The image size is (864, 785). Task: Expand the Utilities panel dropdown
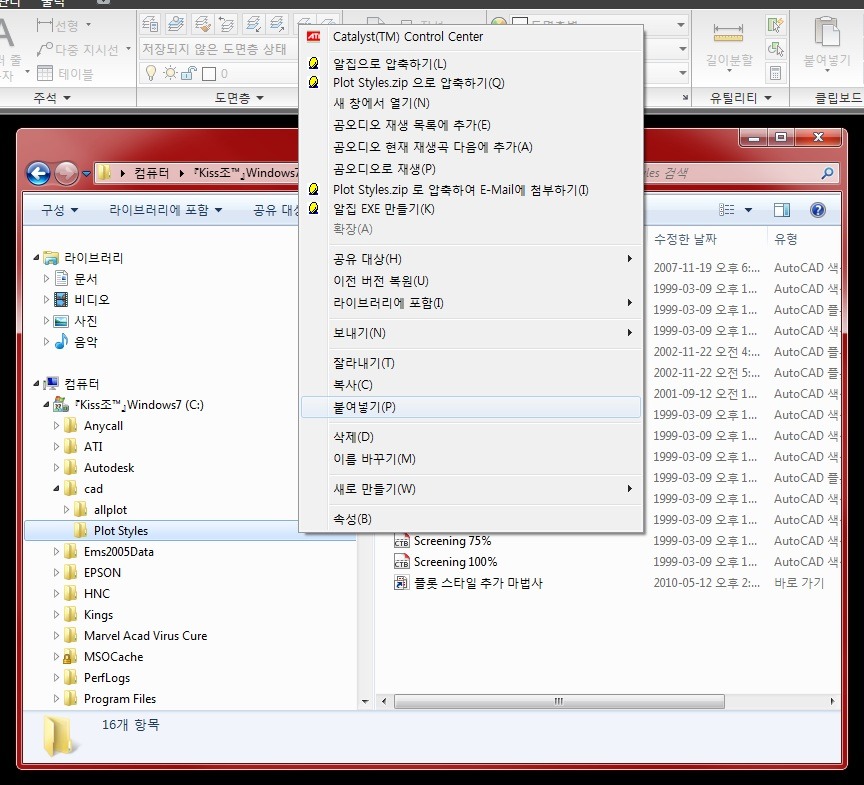point(741,98)
